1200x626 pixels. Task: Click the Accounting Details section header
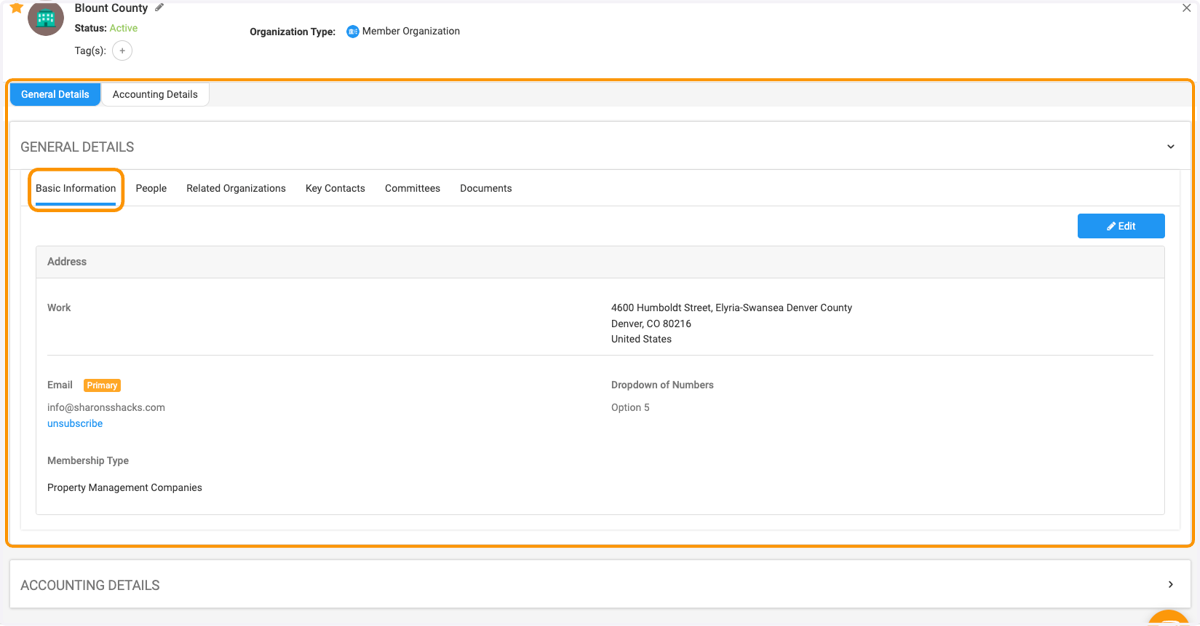click(x=600, y=585)
